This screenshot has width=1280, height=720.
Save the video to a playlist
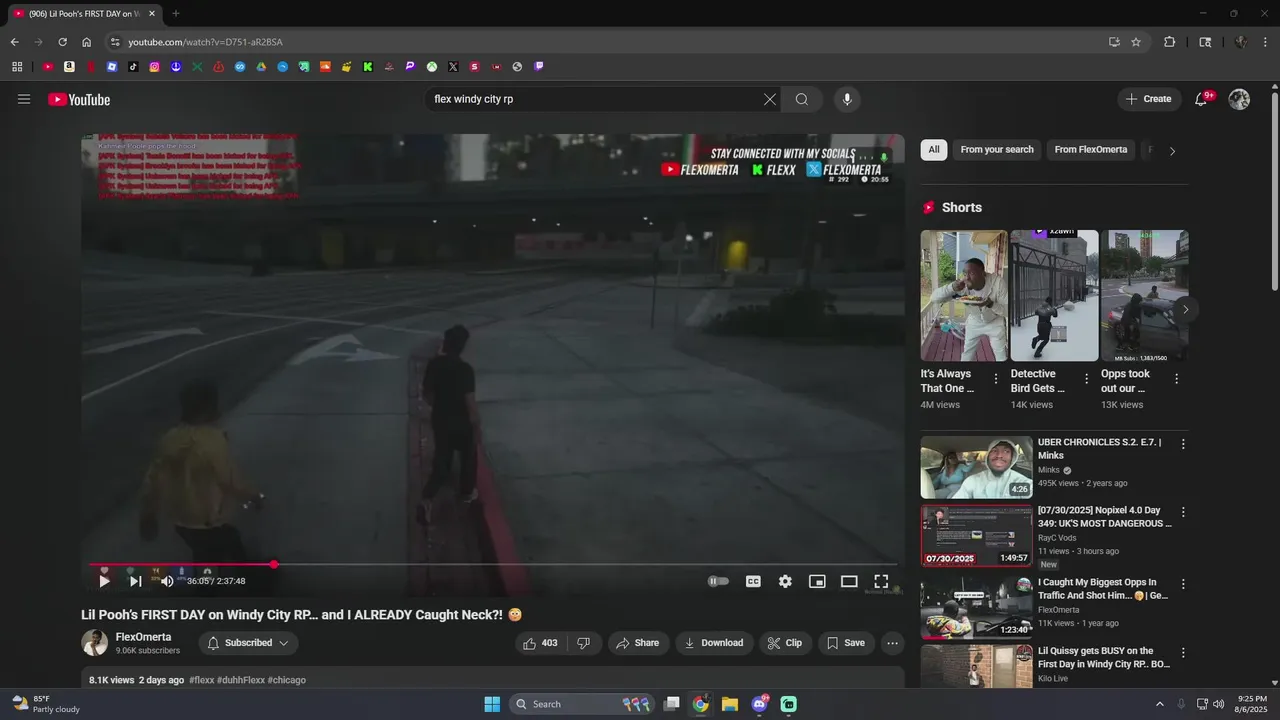click(846, 643)
